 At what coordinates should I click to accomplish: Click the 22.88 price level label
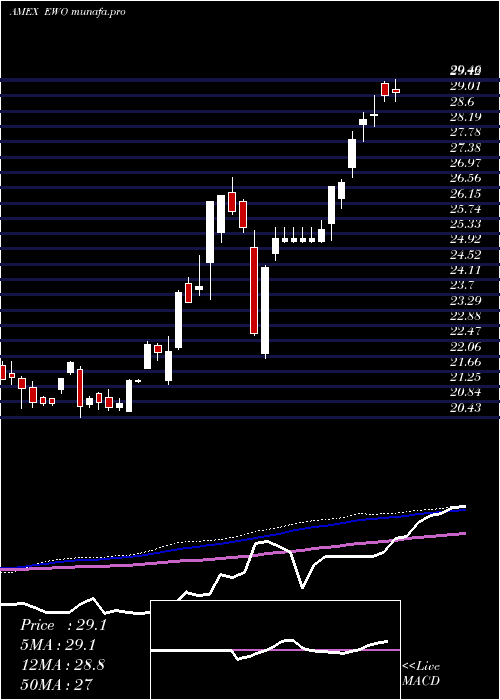pos(465,316)
